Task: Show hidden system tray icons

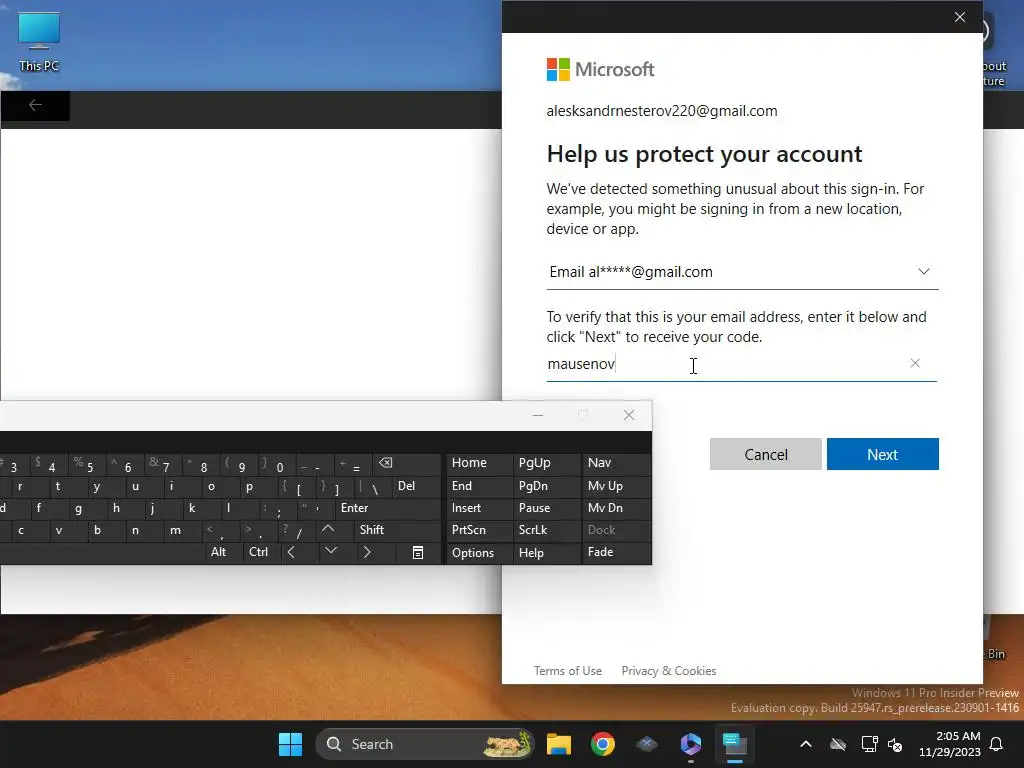Action: point(806,744)
